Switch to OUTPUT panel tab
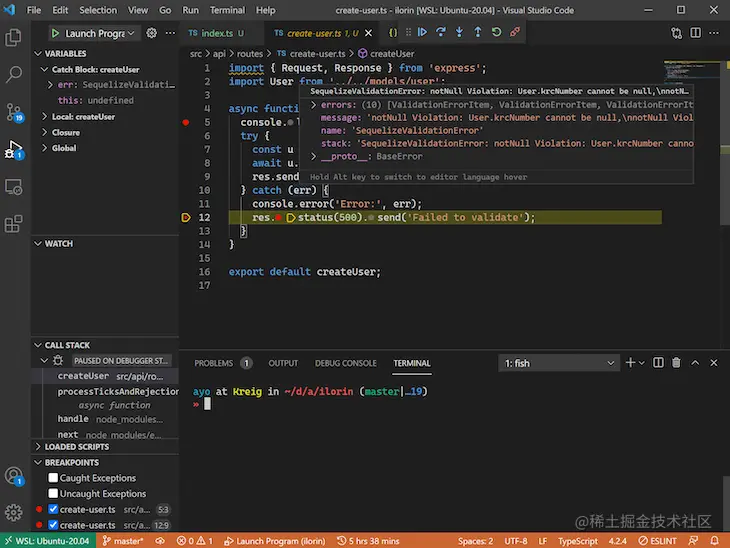730x548 pixels. pos(283,363)
